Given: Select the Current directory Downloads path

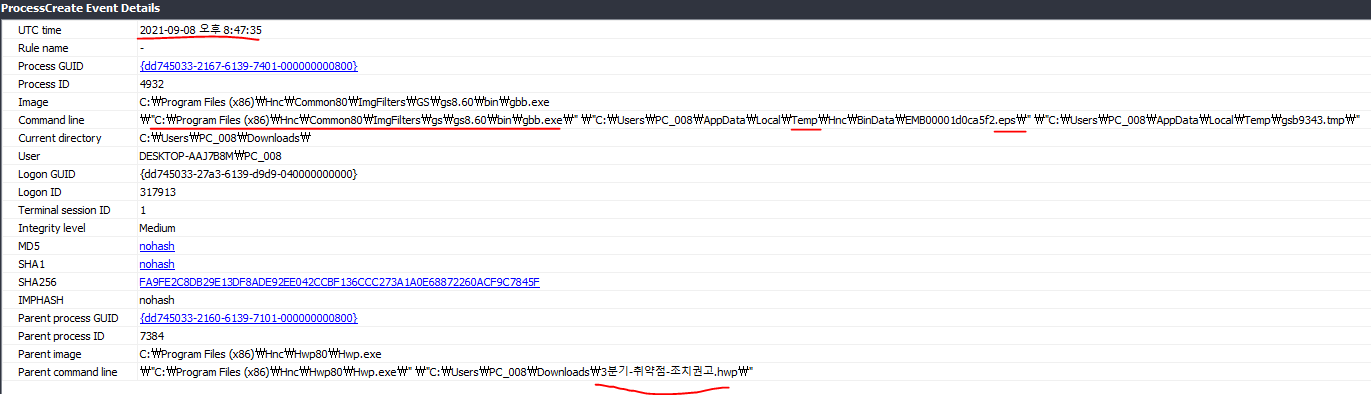Looking at the screenshot, I should point(225,138).
